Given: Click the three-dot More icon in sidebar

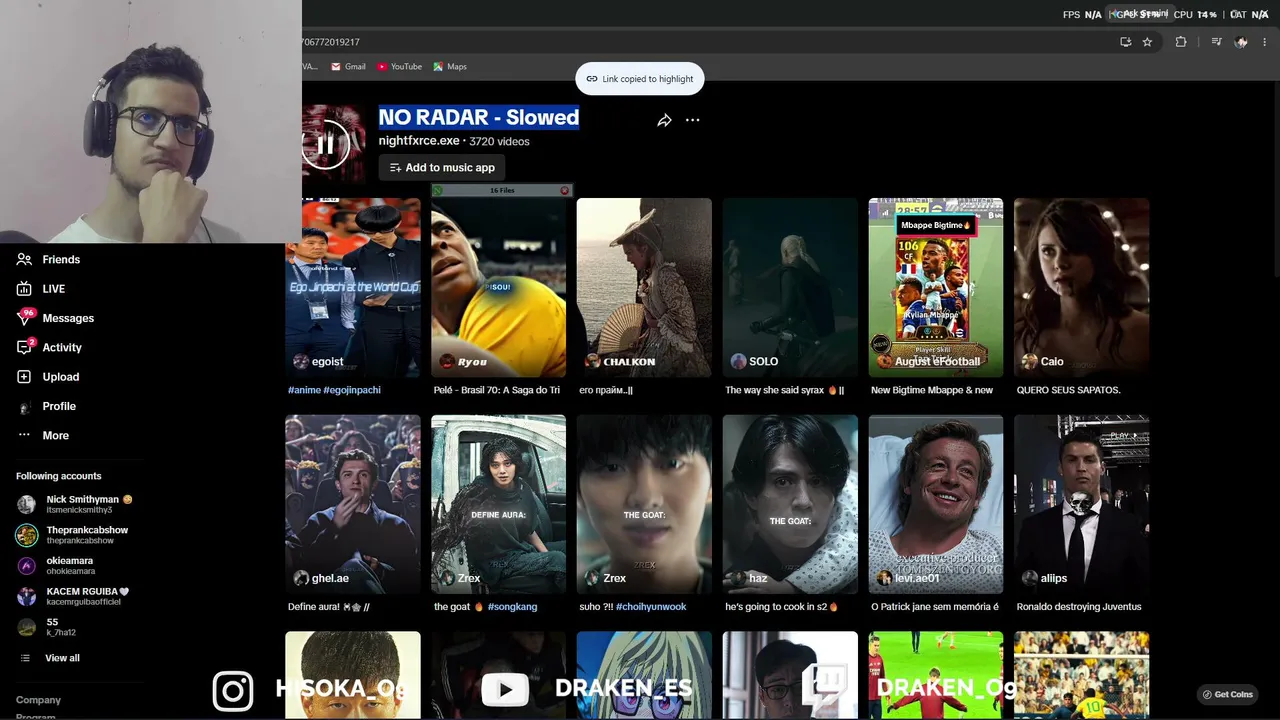Looking at the screenshot, I should (24, 435).
